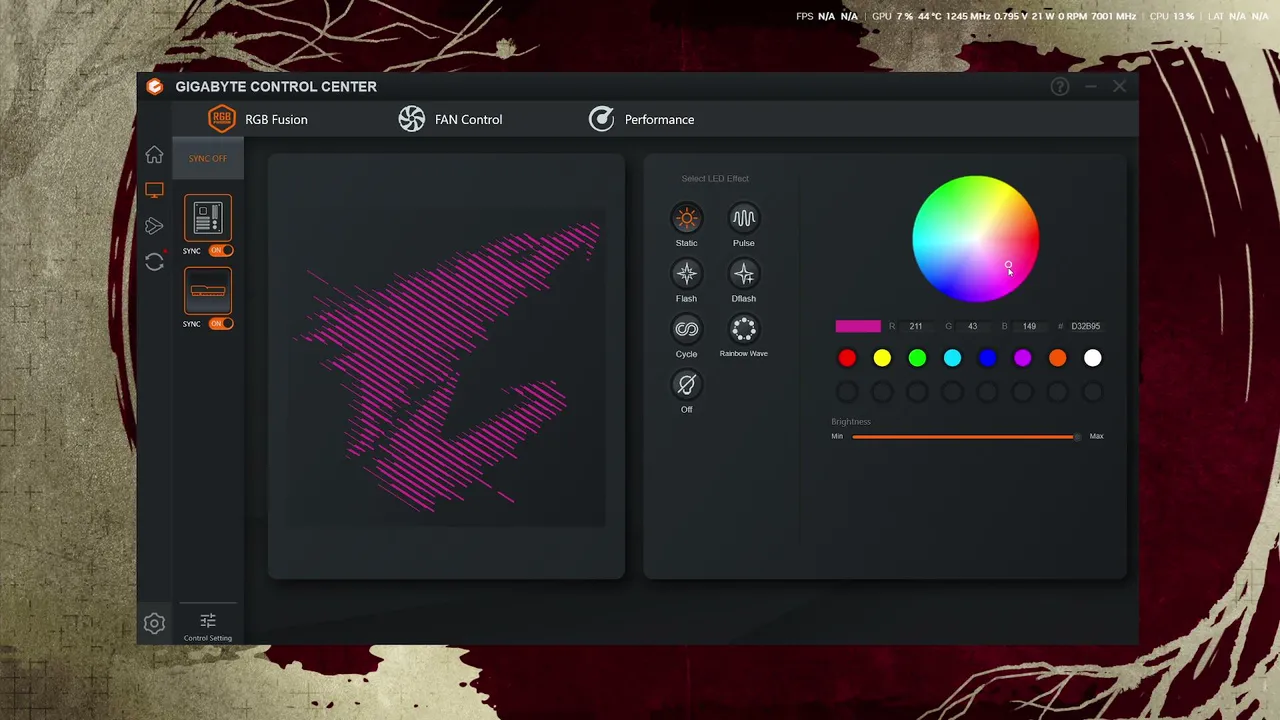
Task: Open the update refresh icon in the sidebar
Action: click(x=154, y=262)
